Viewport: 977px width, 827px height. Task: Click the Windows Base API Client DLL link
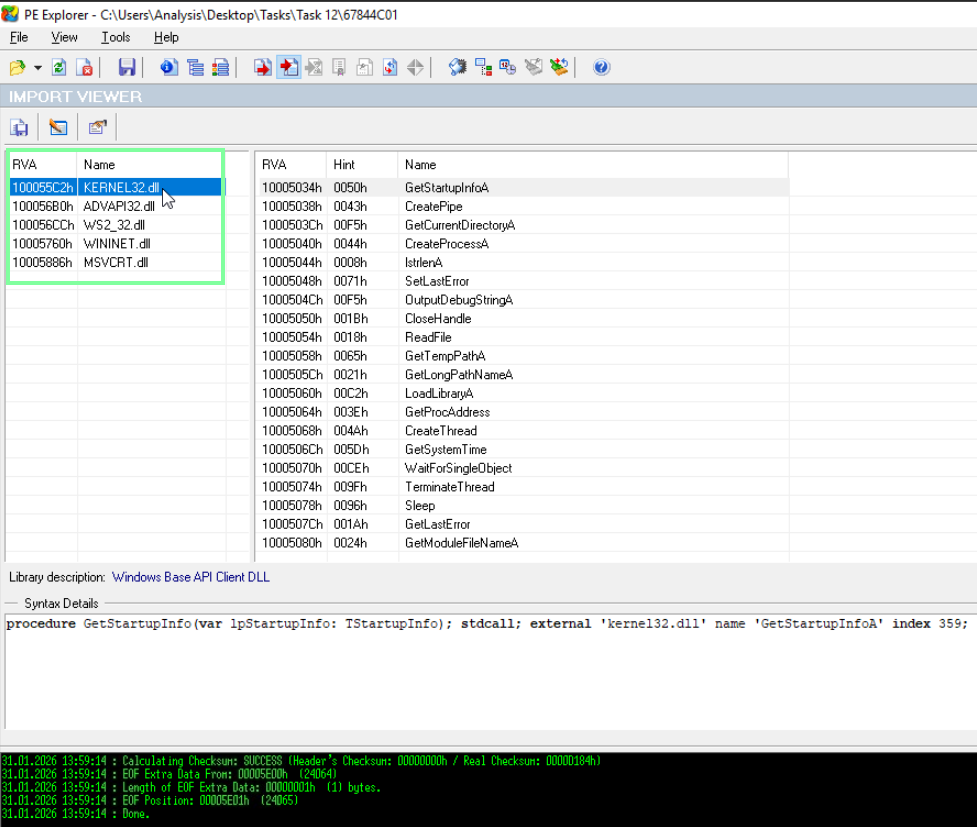click(x=191, y=577)
